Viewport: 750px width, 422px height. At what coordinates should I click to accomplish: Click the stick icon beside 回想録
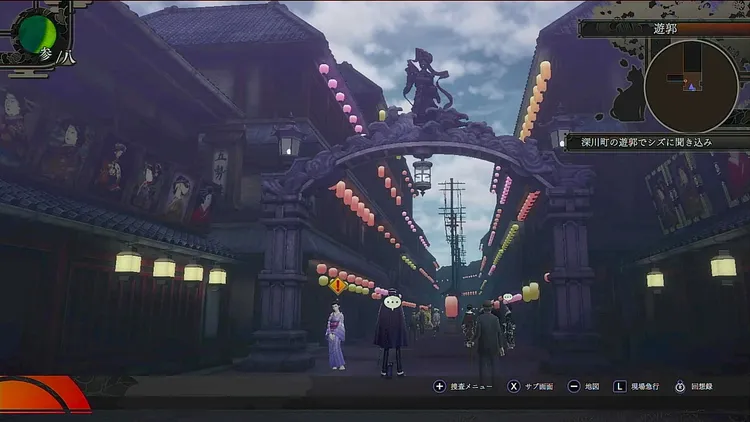[x=680, y=386]
